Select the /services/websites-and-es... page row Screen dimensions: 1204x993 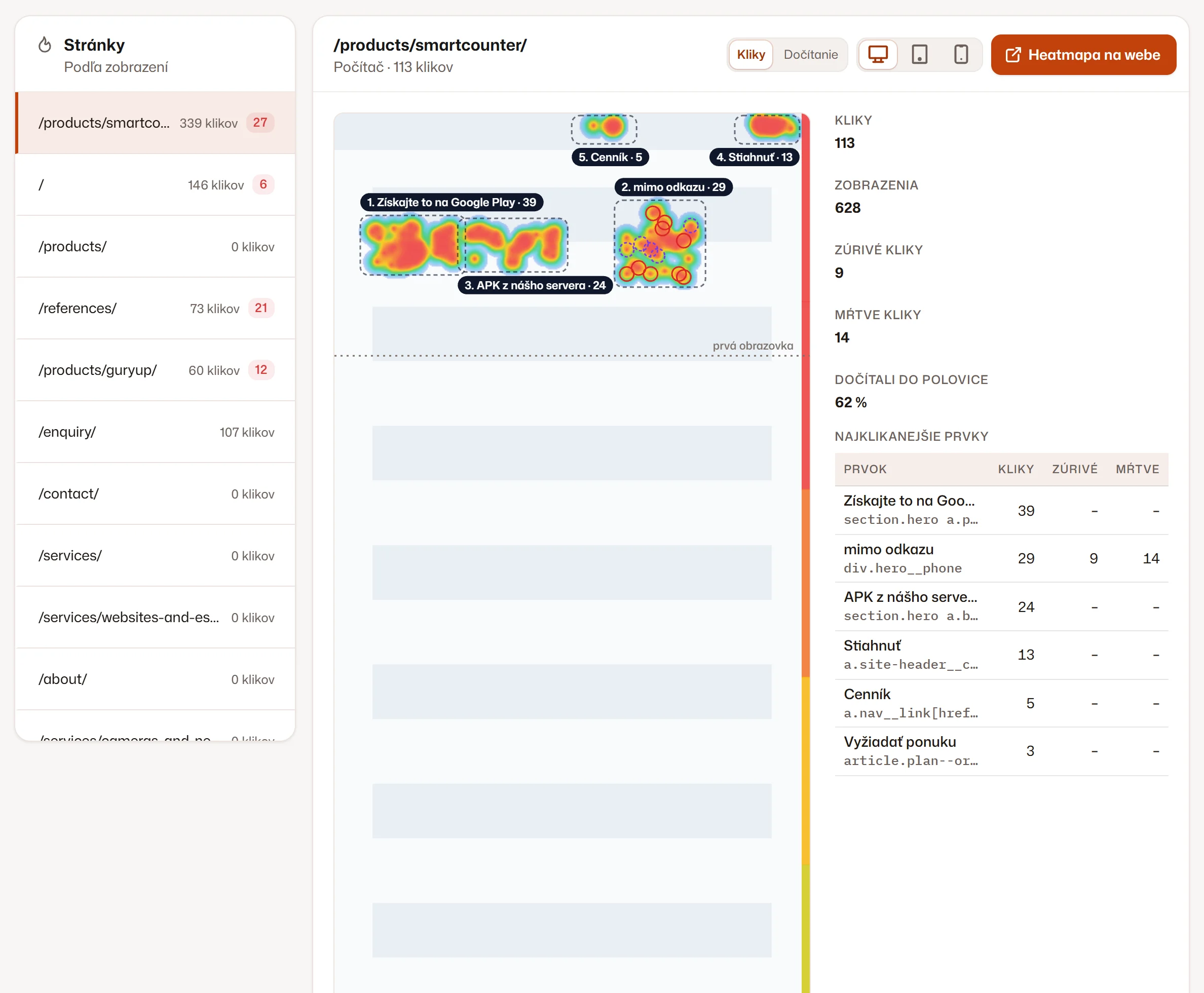pos(156,617)
